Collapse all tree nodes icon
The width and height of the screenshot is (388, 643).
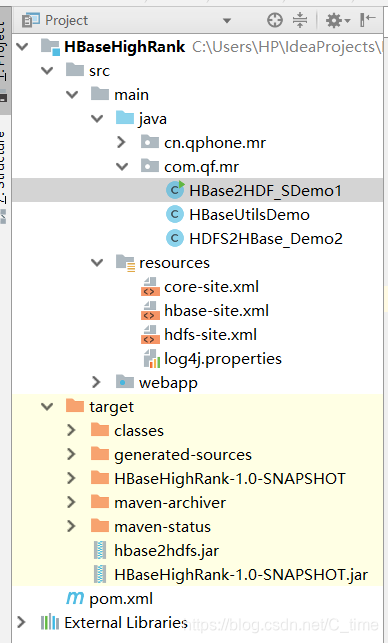tap(300, 20)
